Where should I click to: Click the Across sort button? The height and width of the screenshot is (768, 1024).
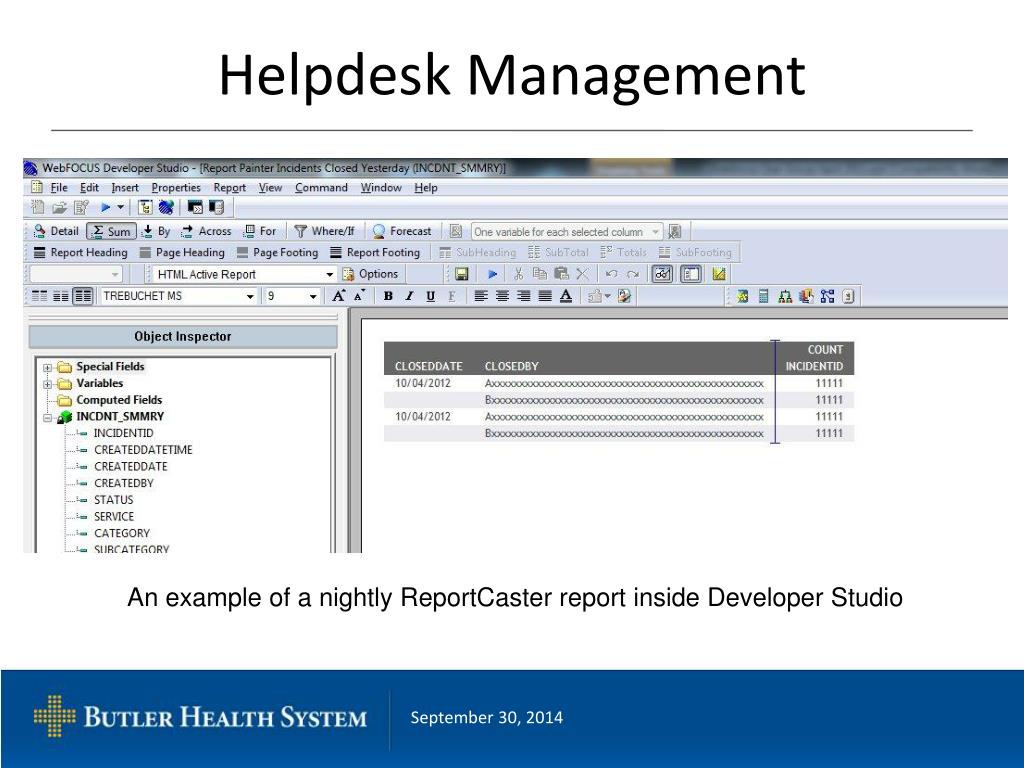[x=206, y=231]
